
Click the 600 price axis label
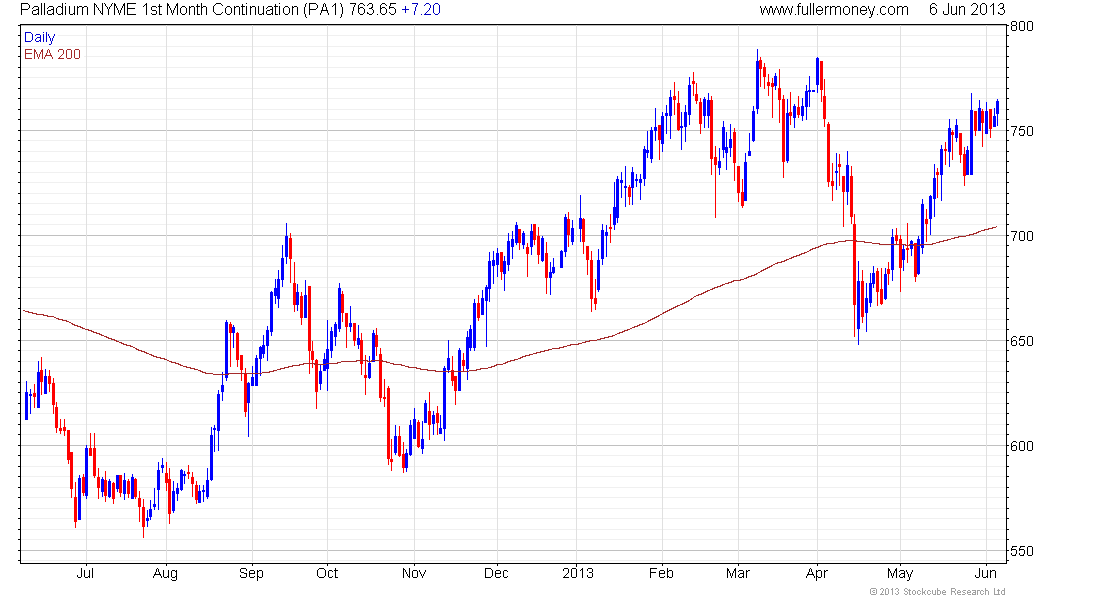(x=1021, y=446)
